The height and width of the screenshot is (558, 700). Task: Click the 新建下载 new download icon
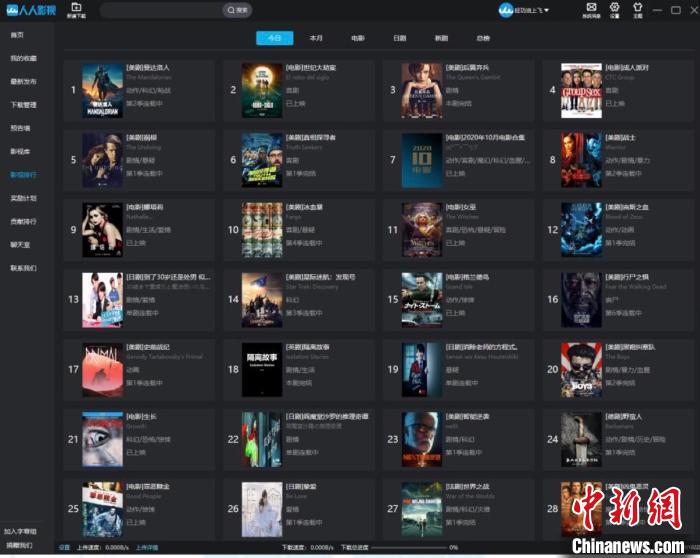pos(76,9)
